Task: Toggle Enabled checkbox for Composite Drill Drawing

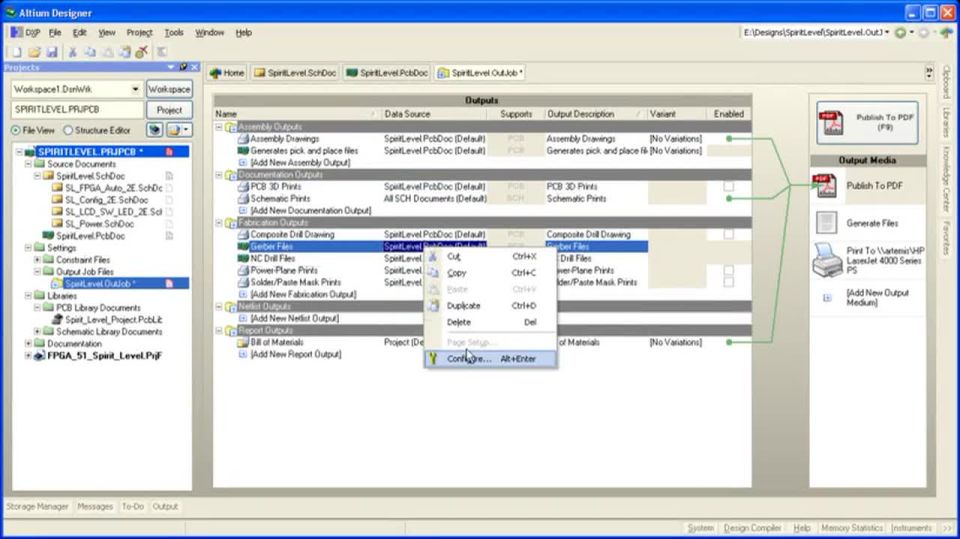Action: 729,234
